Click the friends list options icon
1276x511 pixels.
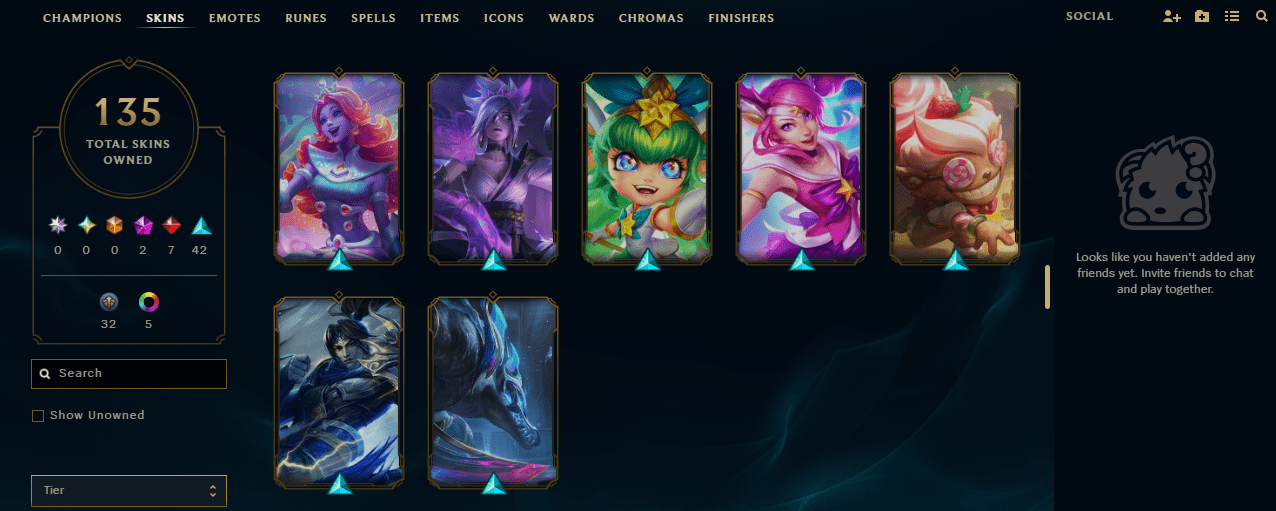coord(1232,17)
